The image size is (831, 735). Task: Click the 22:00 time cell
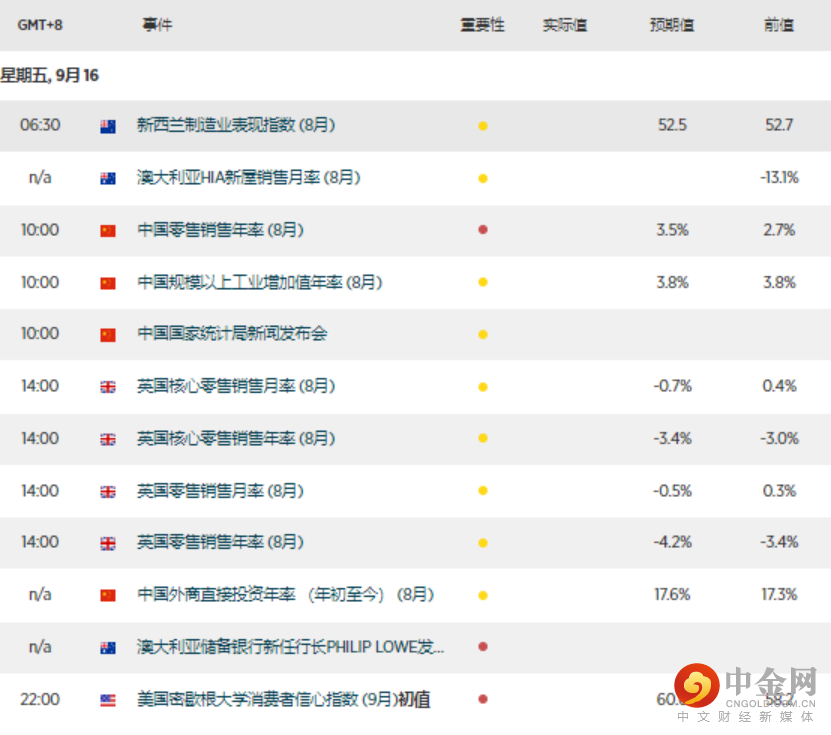pyautogui.click(x=40, y=699)
